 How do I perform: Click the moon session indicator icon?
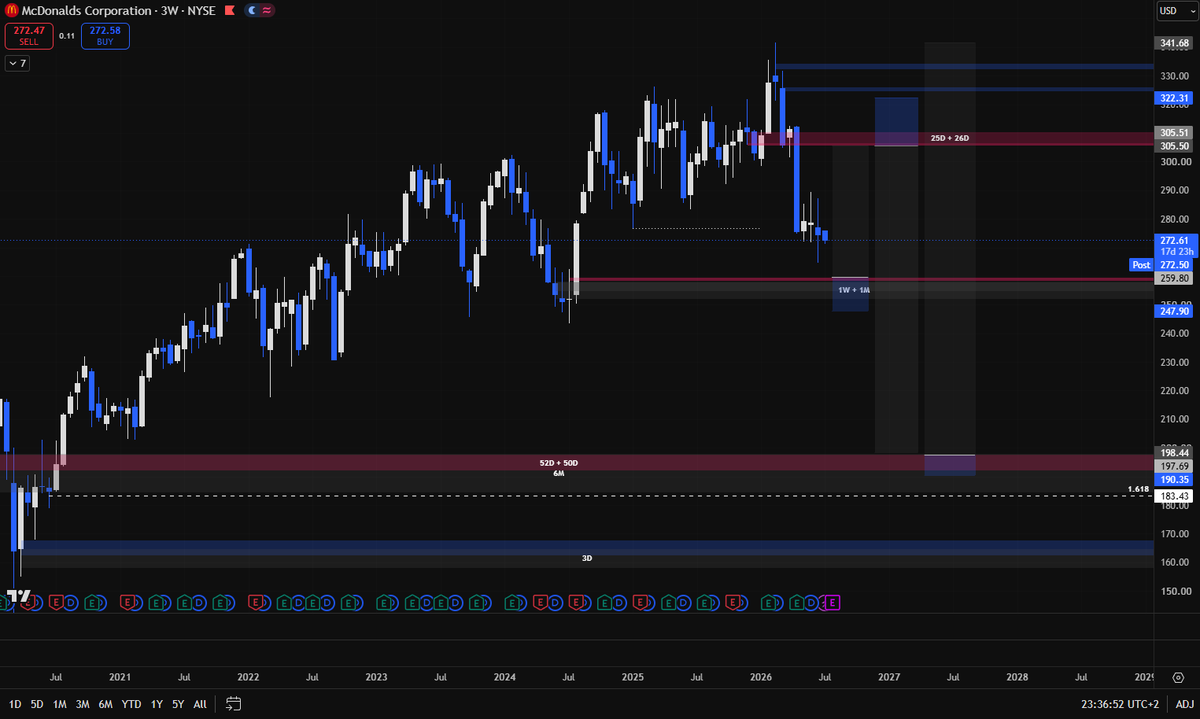tap(250, 10)
